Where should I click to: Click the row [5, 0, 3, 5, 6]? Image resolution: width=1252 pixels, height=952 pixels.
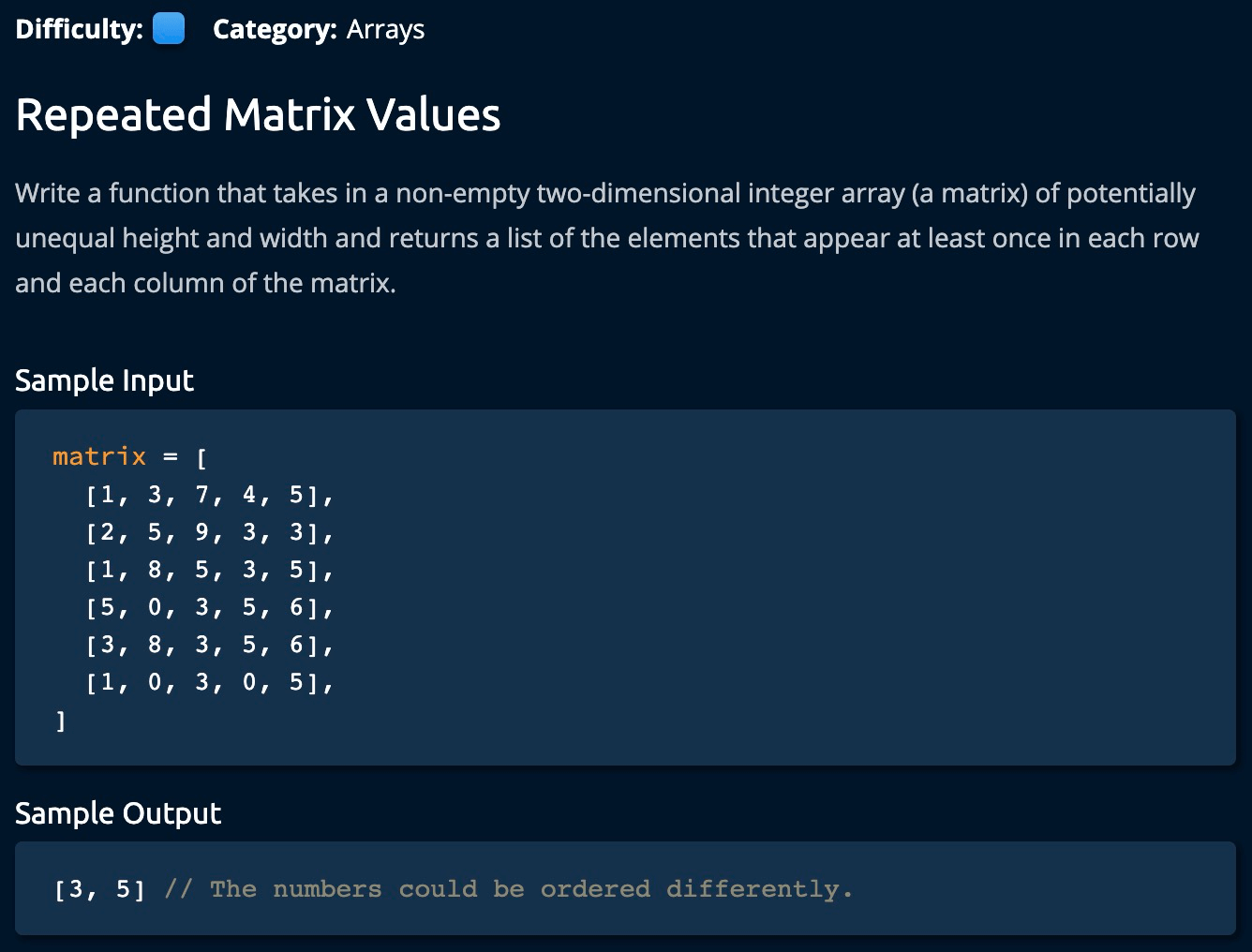(209, 607)
